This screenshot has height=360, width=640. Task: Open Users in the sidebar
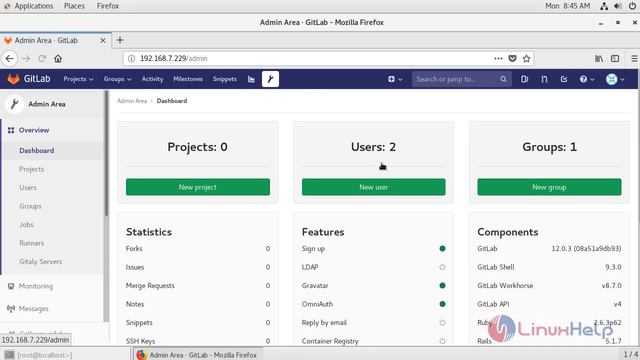28,188
